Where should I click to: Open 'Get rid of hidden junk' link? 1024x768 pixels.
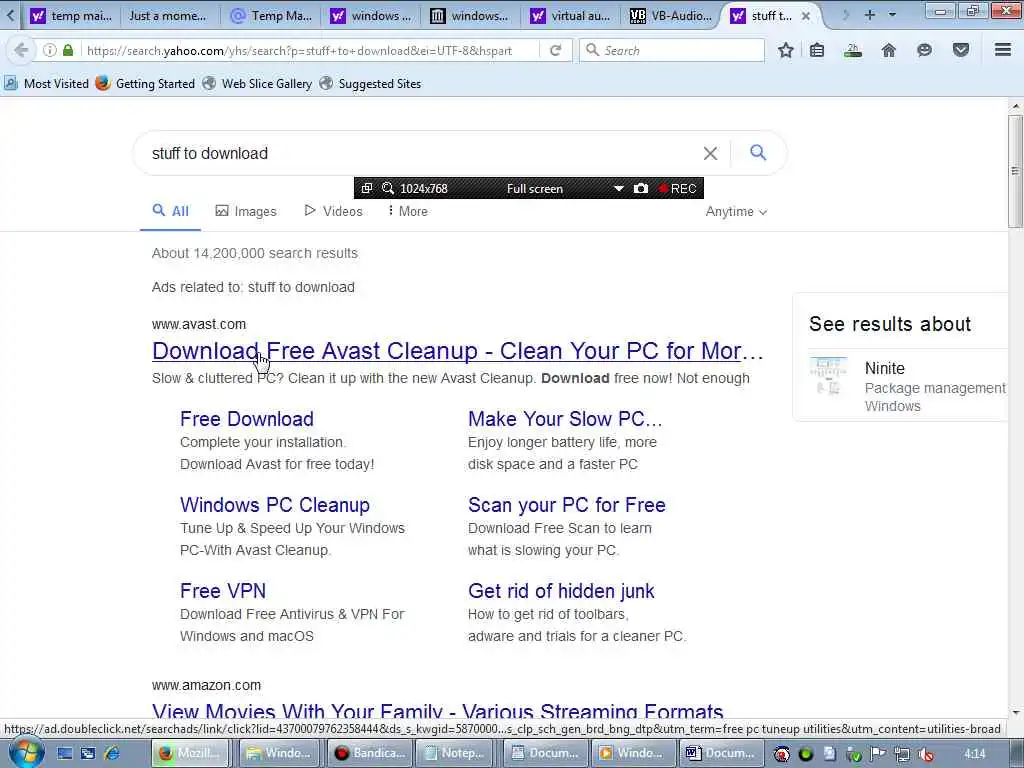pyautogui.click(x=561, y=591)
